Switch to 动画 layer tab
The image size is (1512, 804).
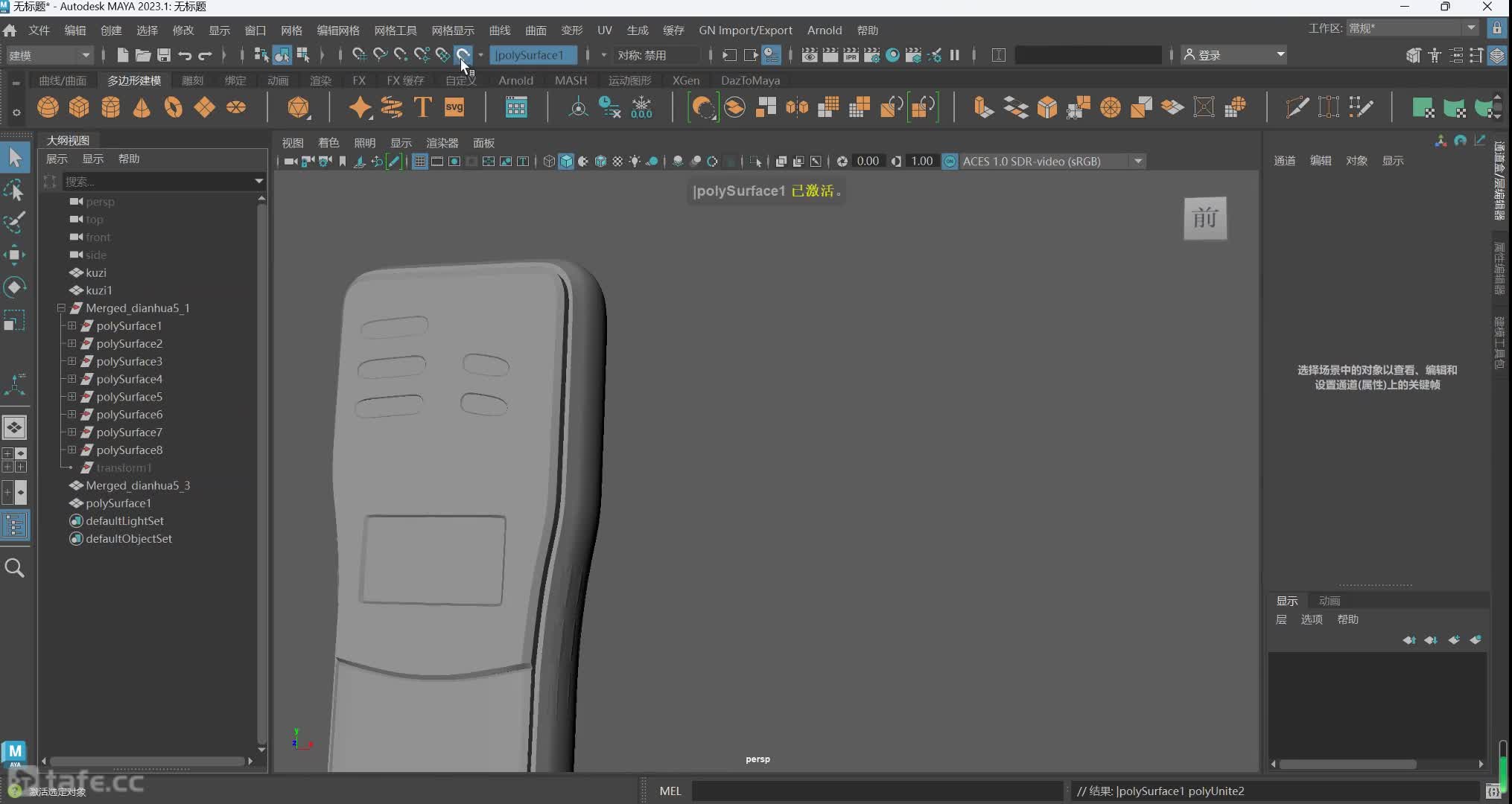coord(1330,601)
